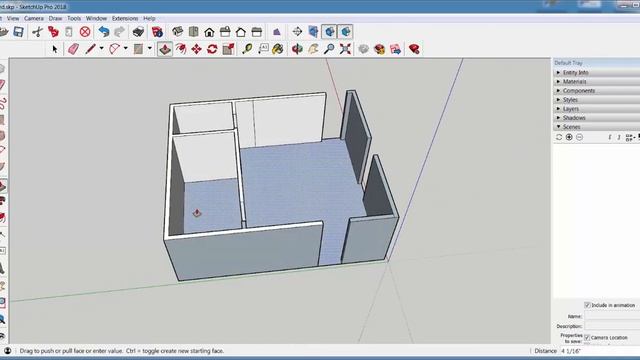The height and width of the screenshot is (360, 640).
Task: Add a scene with plus icon
Action: coord(569,138)
